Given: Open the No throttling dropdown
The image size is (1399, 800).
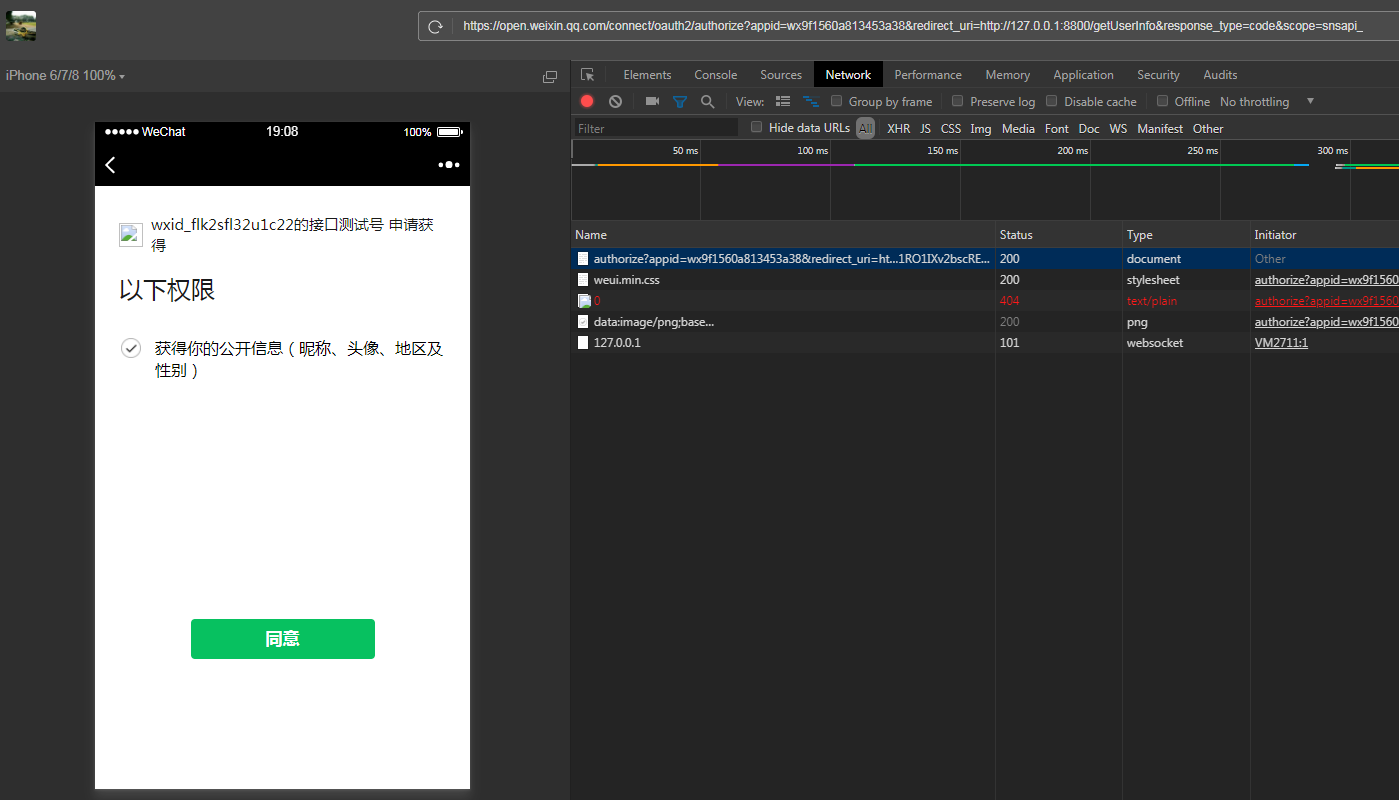Looking at the screenshot, I should click(x=1267, y=101).
